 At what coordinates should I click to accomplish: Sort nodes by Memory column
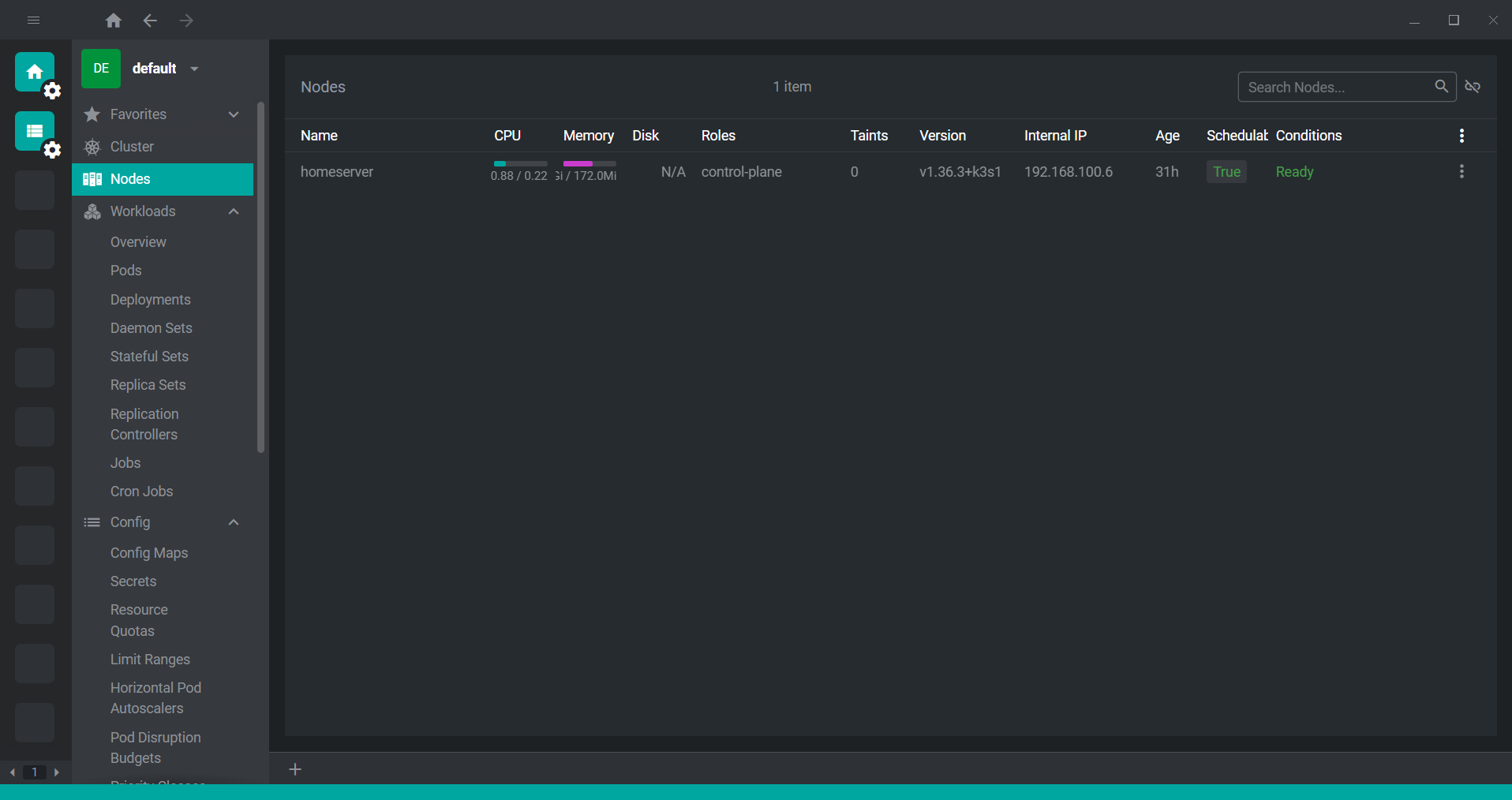coord(589,136)
